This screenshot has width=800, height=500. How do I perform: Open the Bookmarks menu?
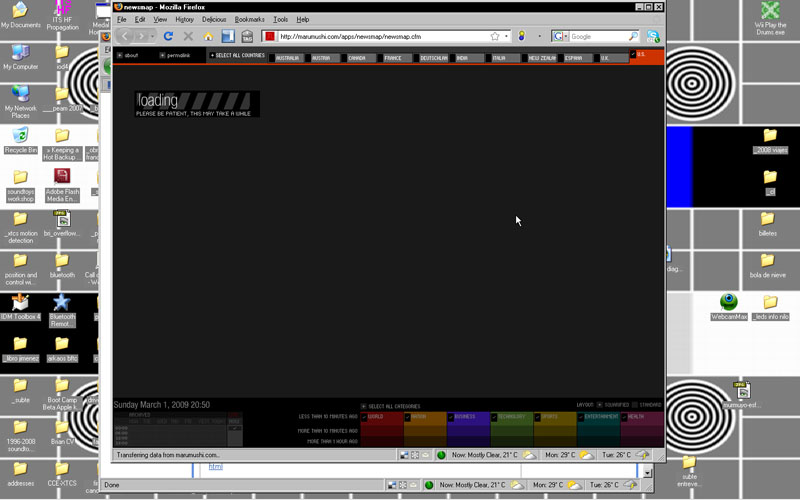(250, 19)
